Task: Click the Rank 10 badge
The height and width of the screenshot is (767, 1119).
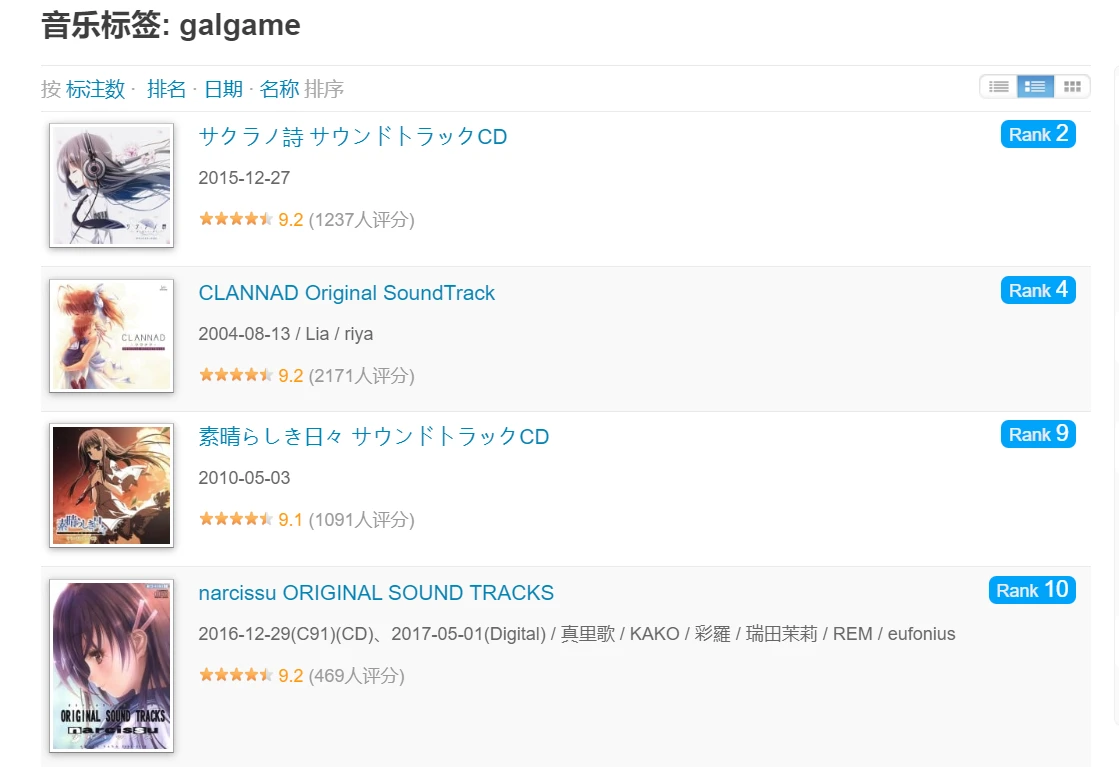Action: point(1032,590)
